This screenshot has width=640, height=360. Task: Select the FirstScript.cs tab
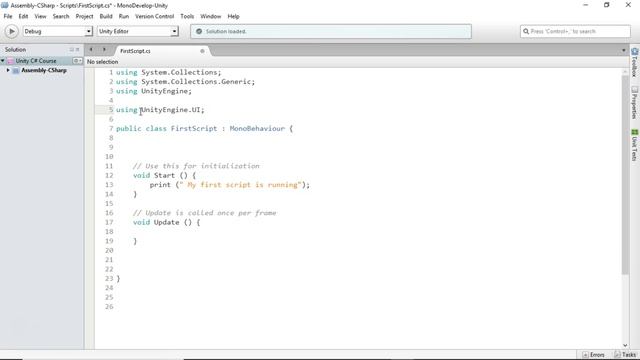(135, 51)
